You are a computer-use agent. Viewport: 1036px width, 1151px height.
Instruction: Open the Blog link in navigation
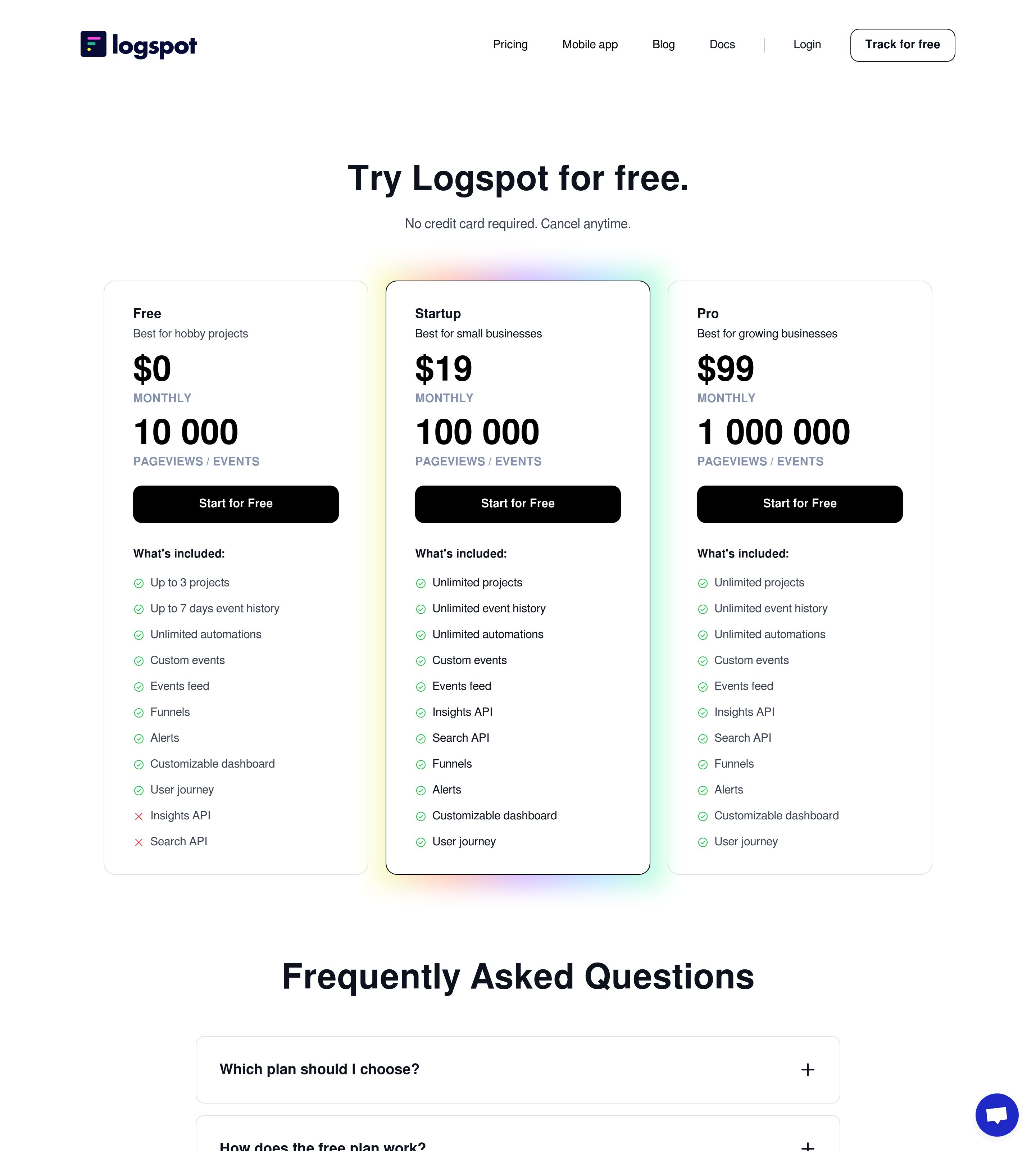coord(663,44)
